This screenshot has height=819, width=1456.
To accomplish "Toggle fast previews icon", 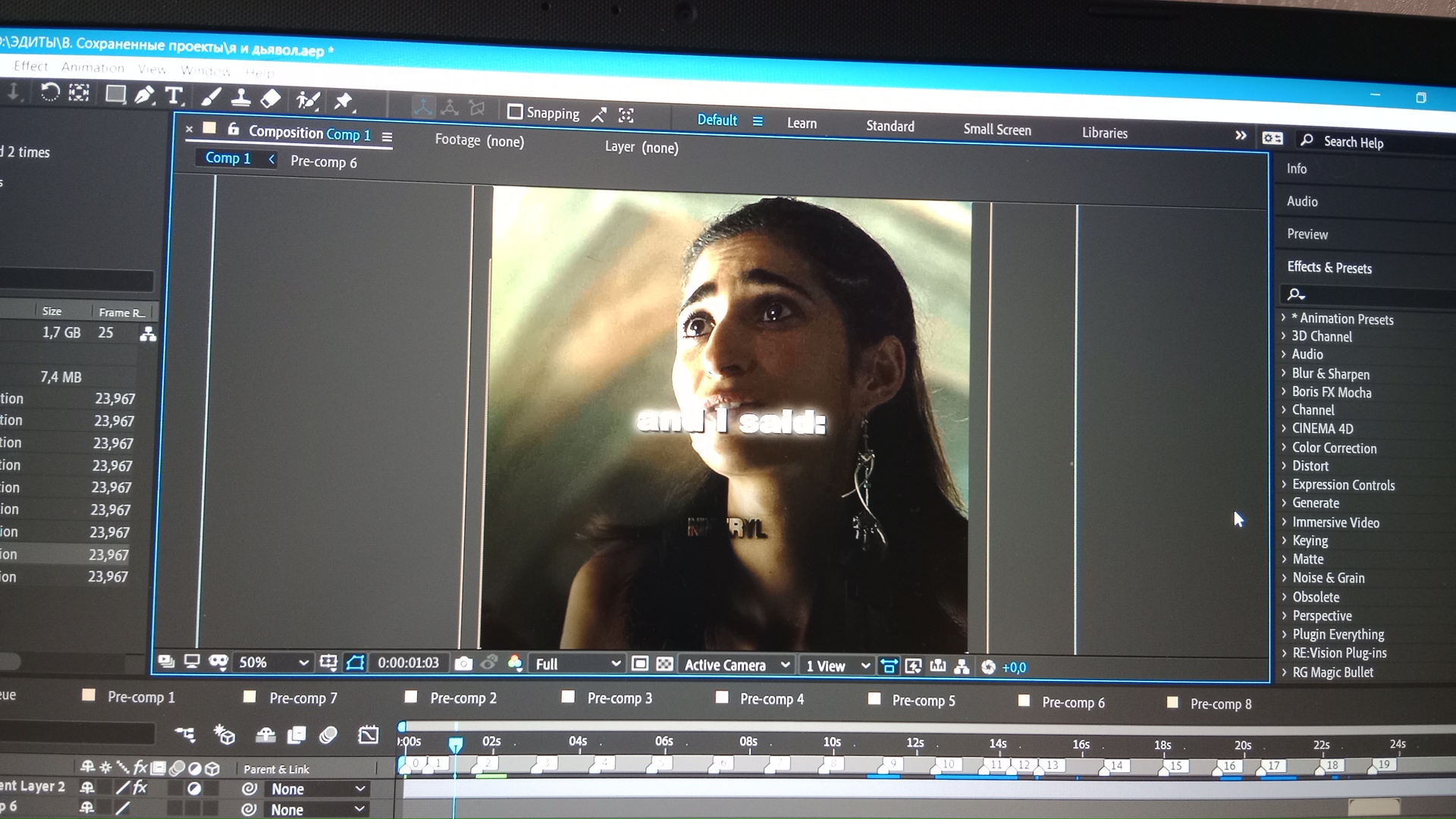I will coord(914,666).
